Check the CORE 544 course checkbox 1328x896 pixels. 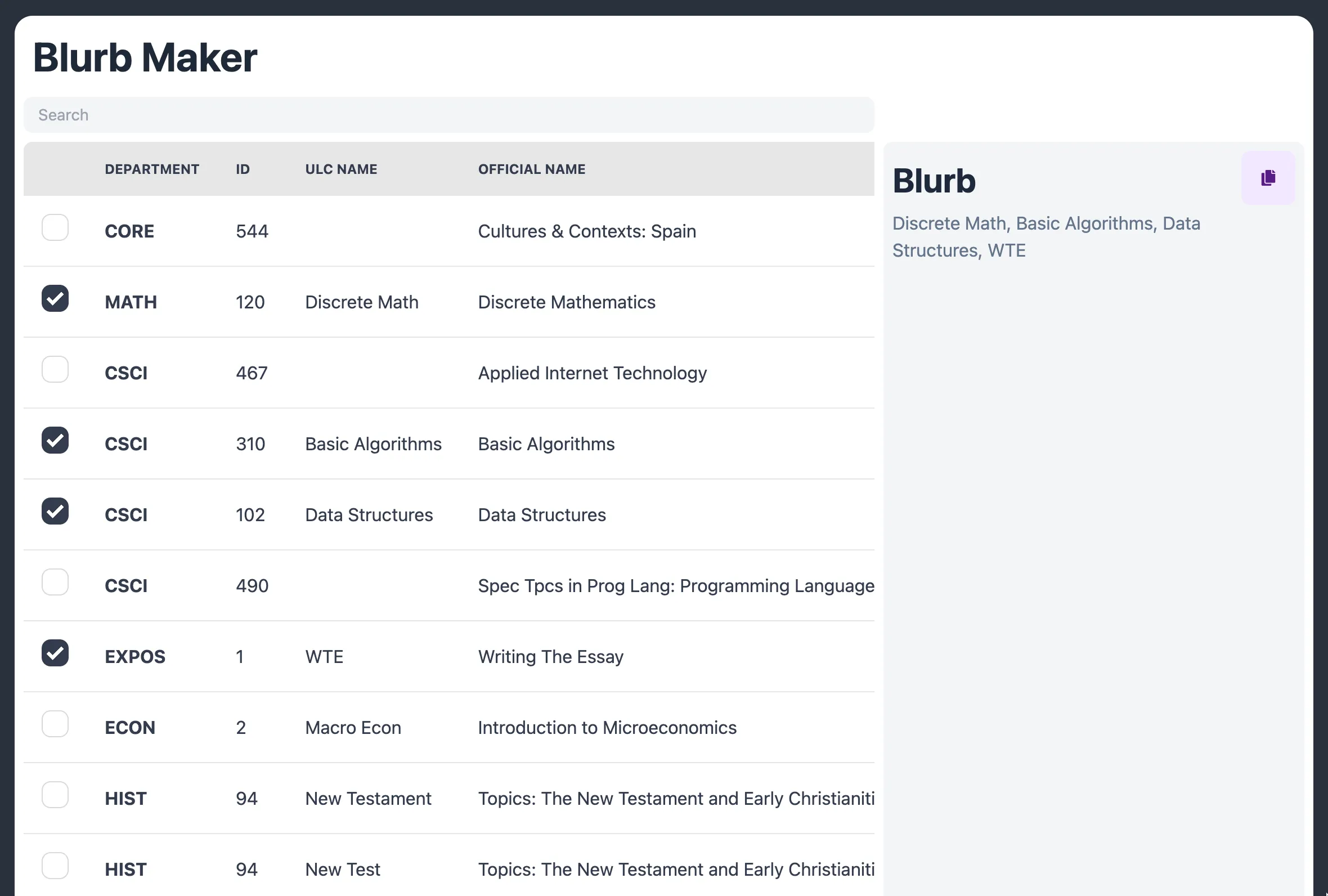coord(55,227)
